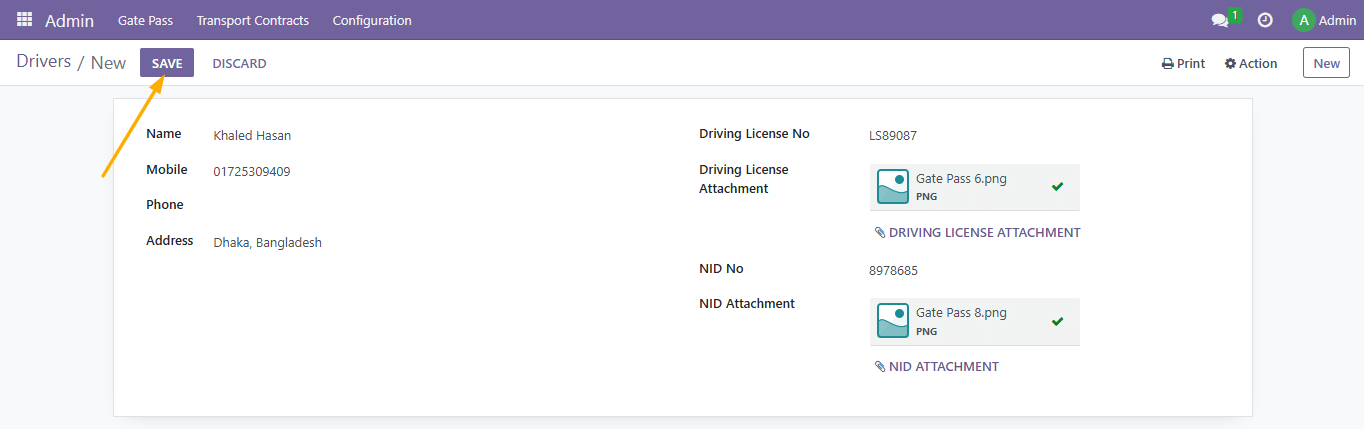
Task: Open the Print dropdown
Action: point(1183,63)
